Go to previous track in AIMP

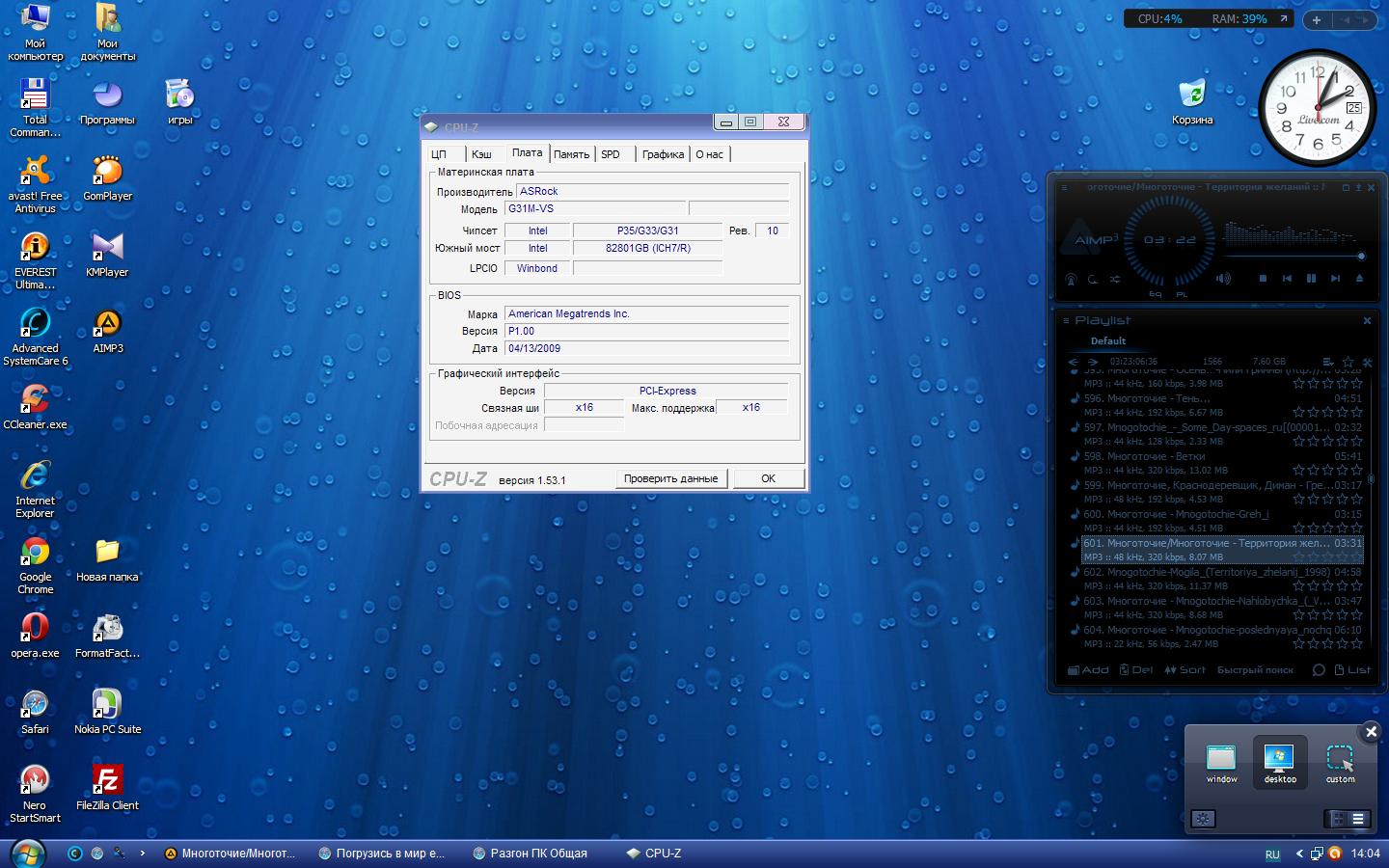point(1287,279)
